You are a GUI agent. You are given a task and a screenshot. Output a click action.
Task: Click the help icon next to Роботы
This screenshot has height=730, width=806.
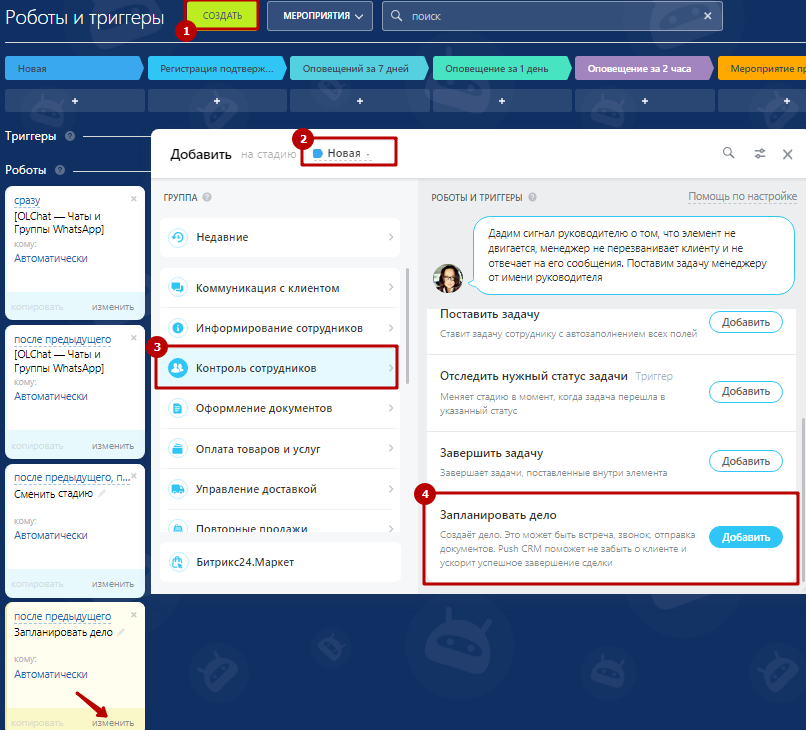(60, 170)
